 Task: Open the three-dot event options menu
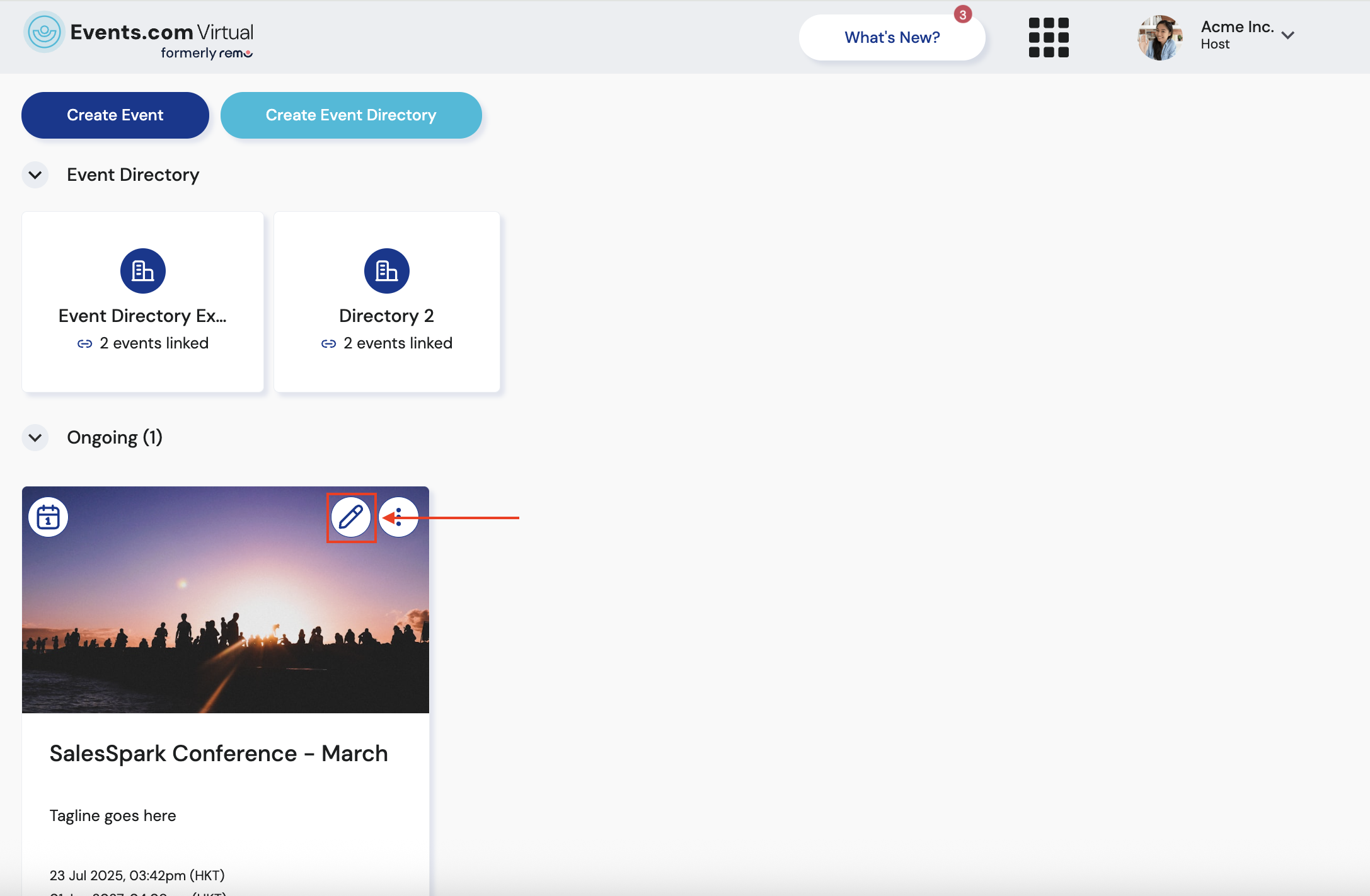pos(399,517)
